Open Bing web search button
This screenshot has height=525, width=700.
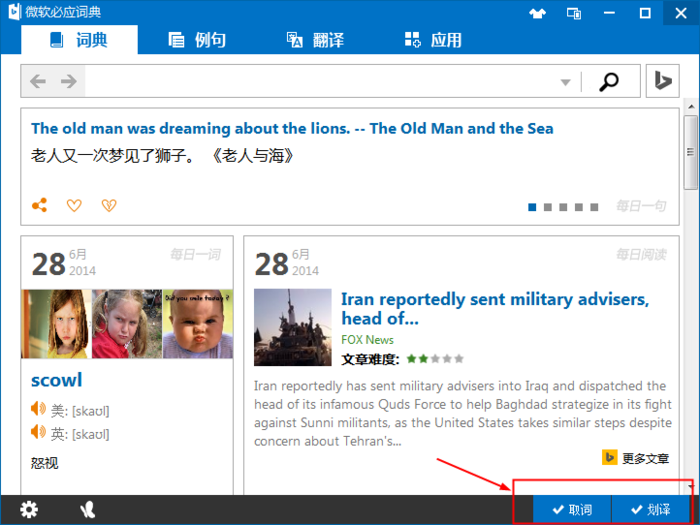tap(662, 81)
